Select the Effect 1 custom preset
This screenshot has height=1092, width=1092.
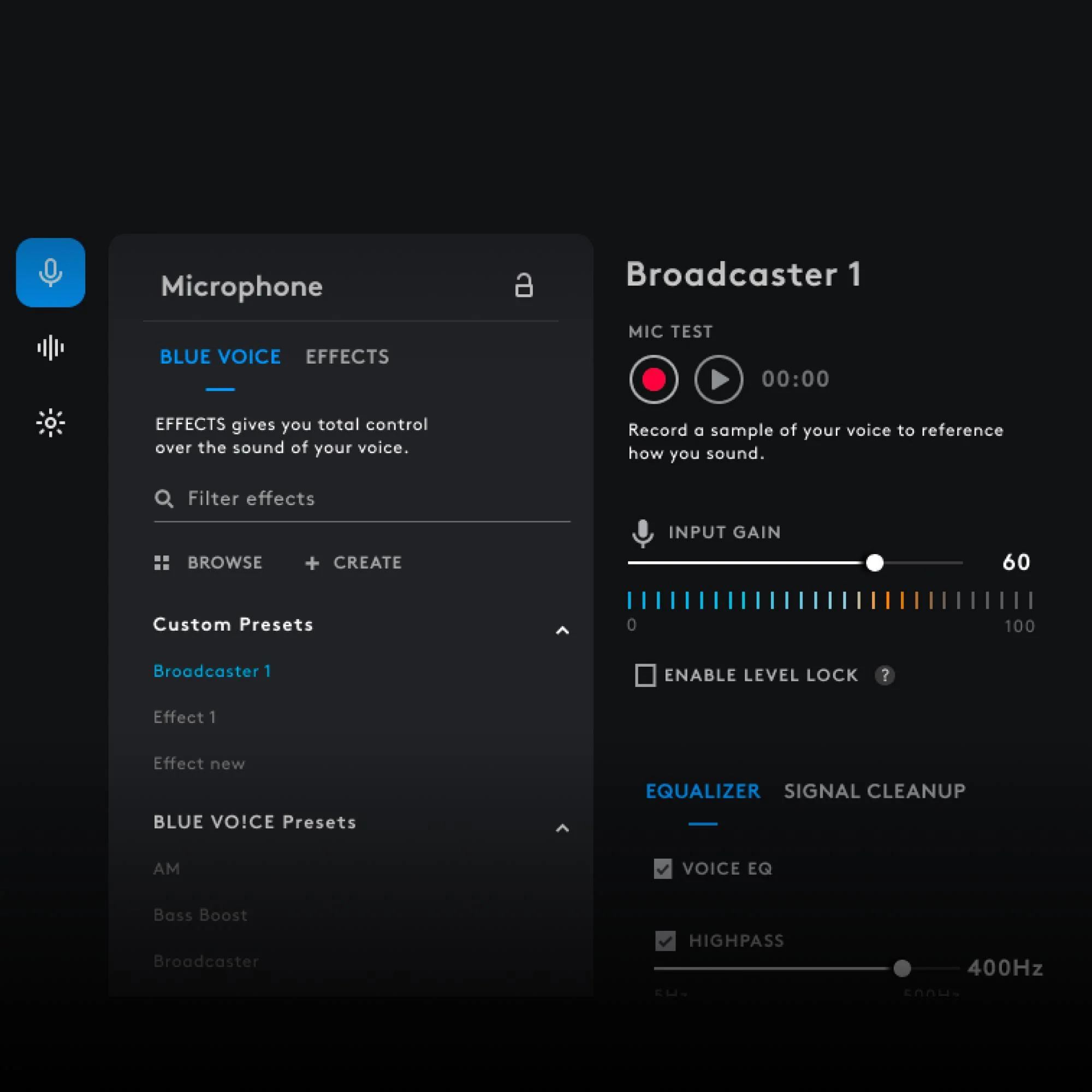click(185, 717)
